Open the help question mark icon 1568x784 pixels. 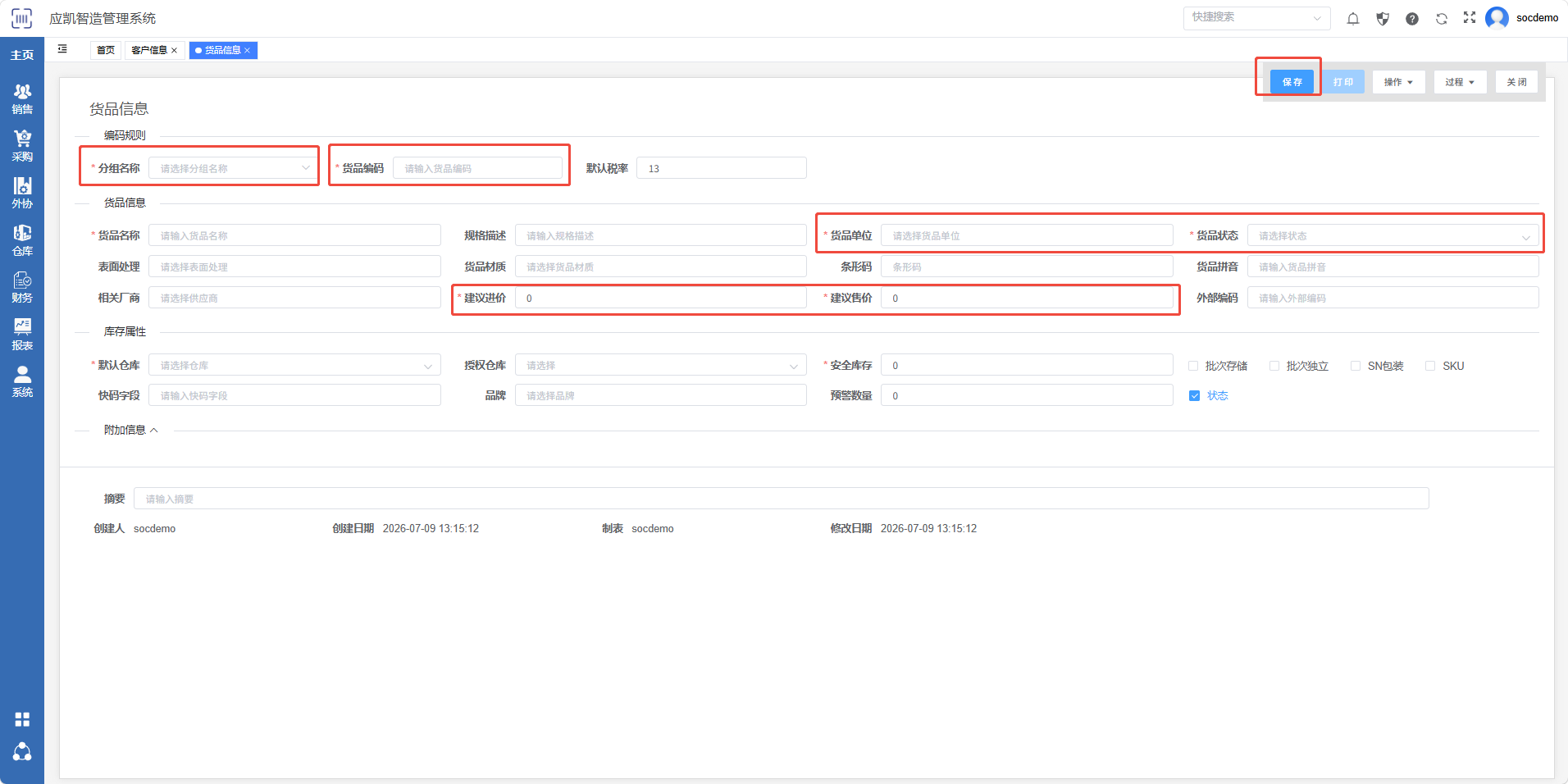1412,18
